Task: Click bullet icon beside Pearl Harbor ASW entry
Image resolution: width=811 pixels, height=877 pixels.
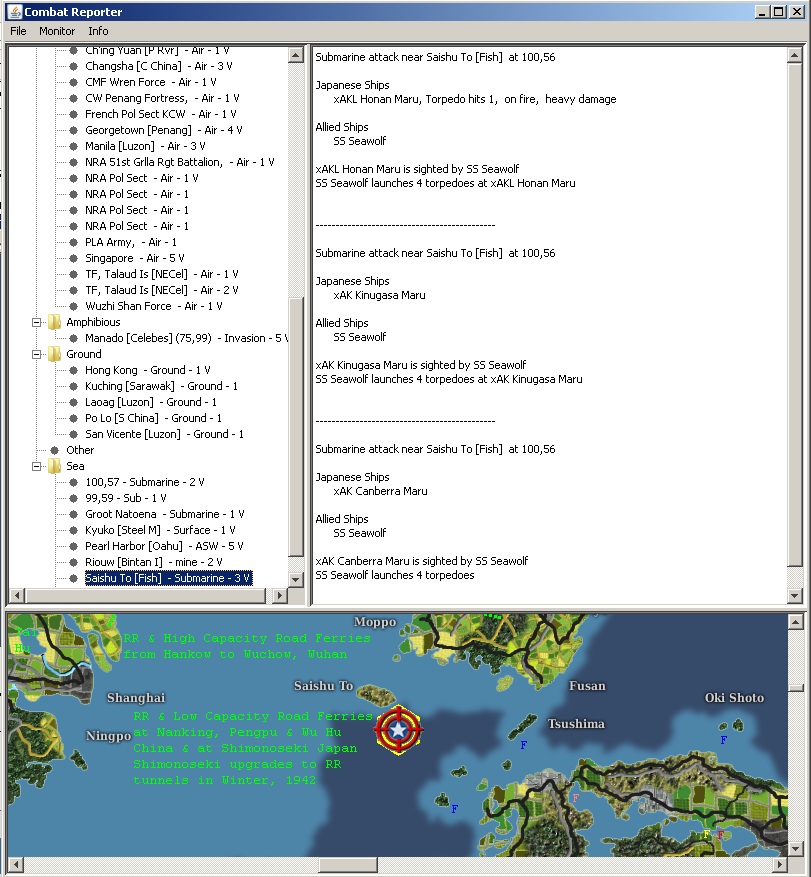Action: [73, 546]
